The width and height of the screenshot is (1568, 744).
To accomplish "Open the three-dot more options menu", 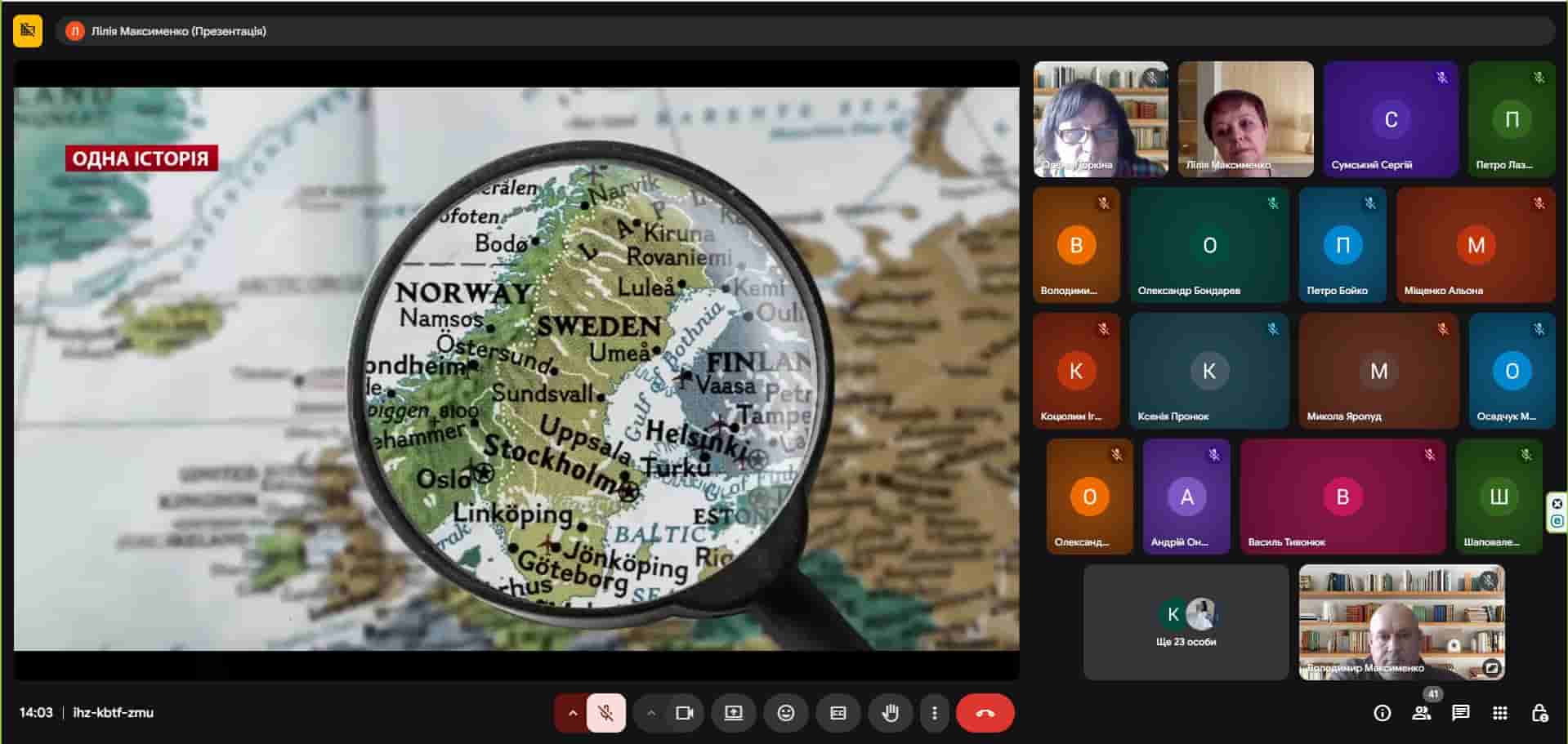I will (x=934, y=713).
